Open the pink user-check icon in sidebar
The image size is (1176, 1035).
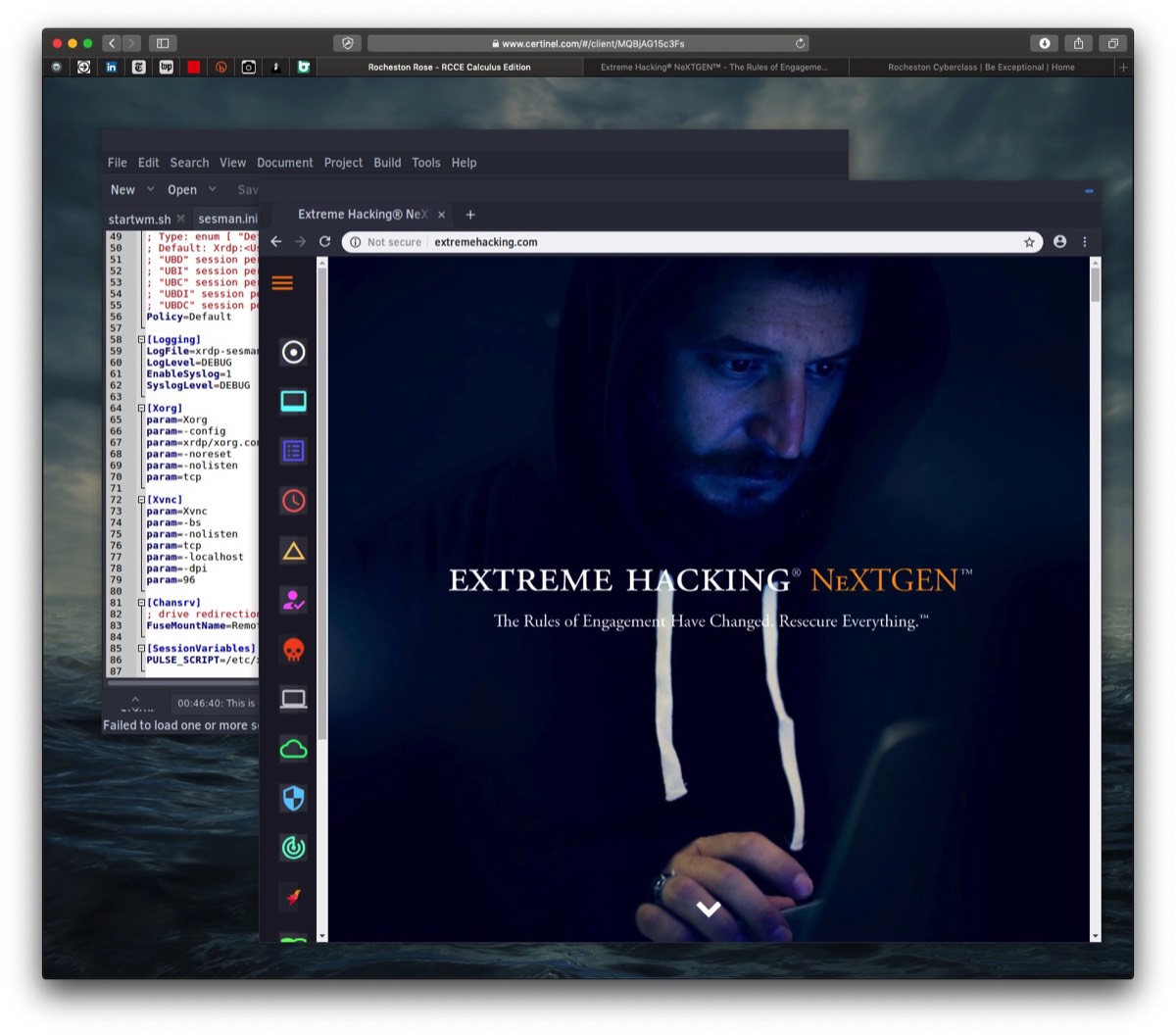tap(293, 600)
